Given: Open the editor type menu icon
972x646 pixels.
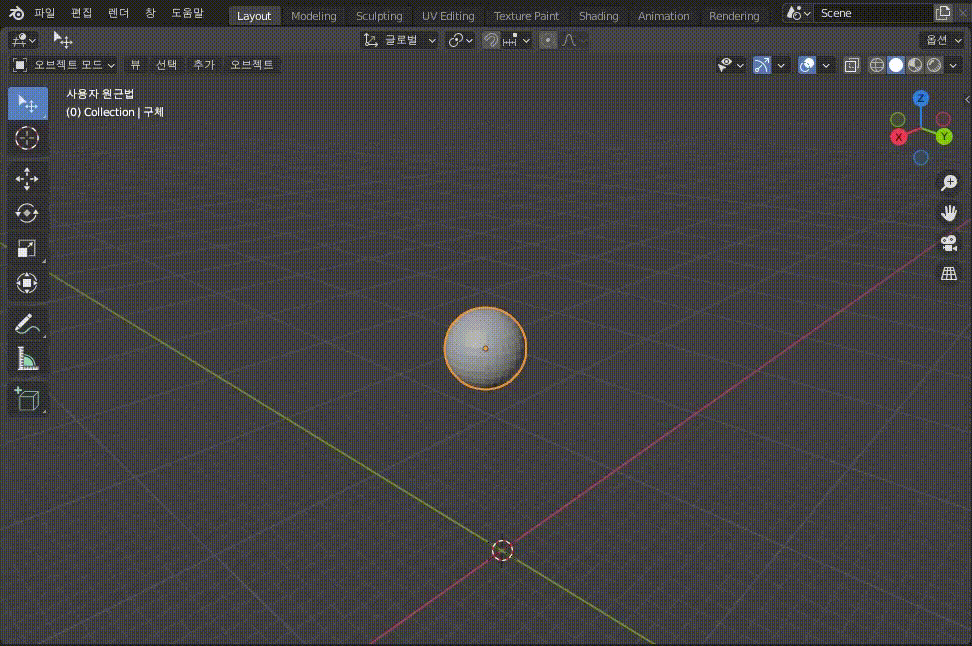Looking at the screenshot, I should (x=24, y=41).
